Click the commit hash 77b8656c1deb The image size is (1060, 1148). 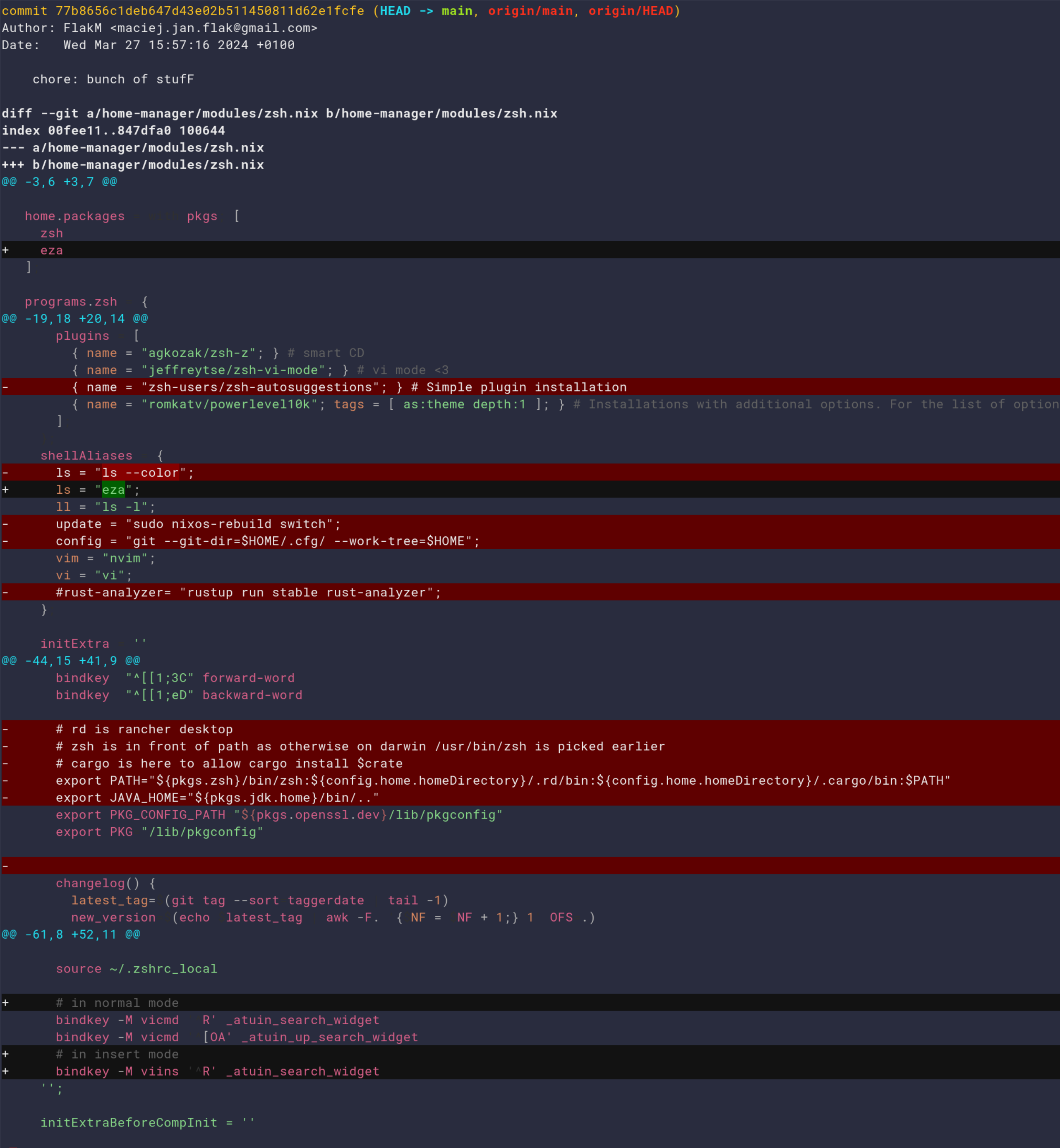210,11
